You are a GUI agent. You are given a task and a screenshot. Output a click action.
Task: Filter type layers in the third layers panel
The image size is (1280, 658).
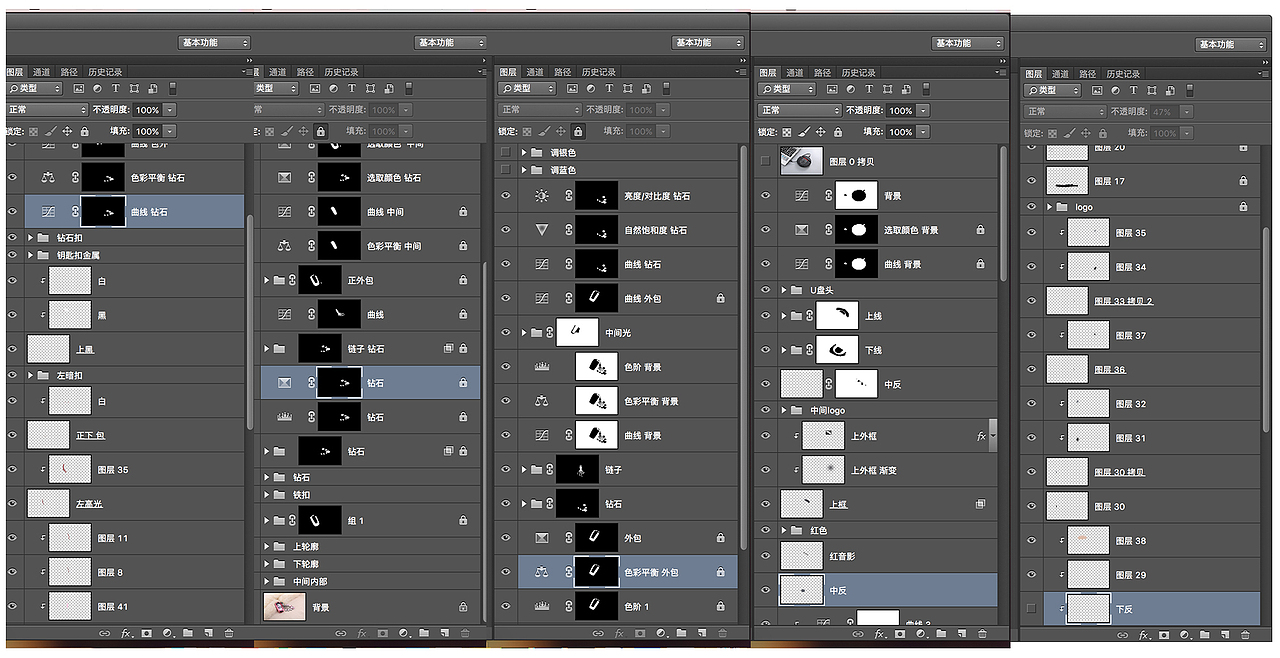(609, 89)
